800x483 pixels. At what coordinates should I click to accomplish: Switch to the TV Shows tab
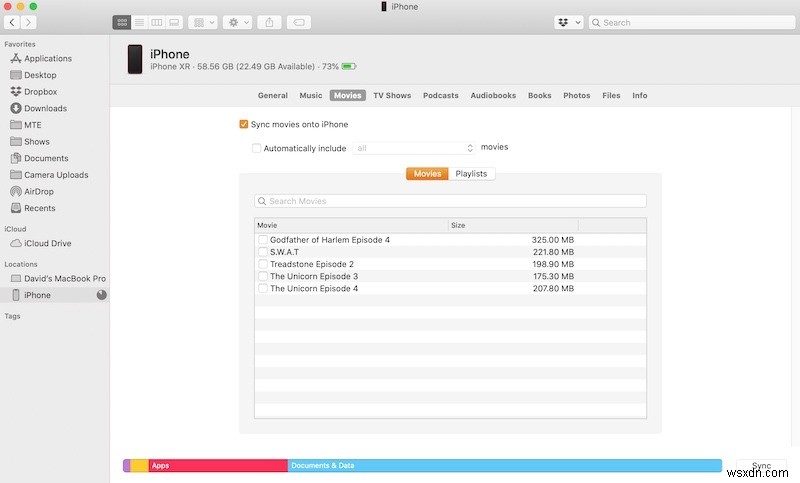(392, 95)
